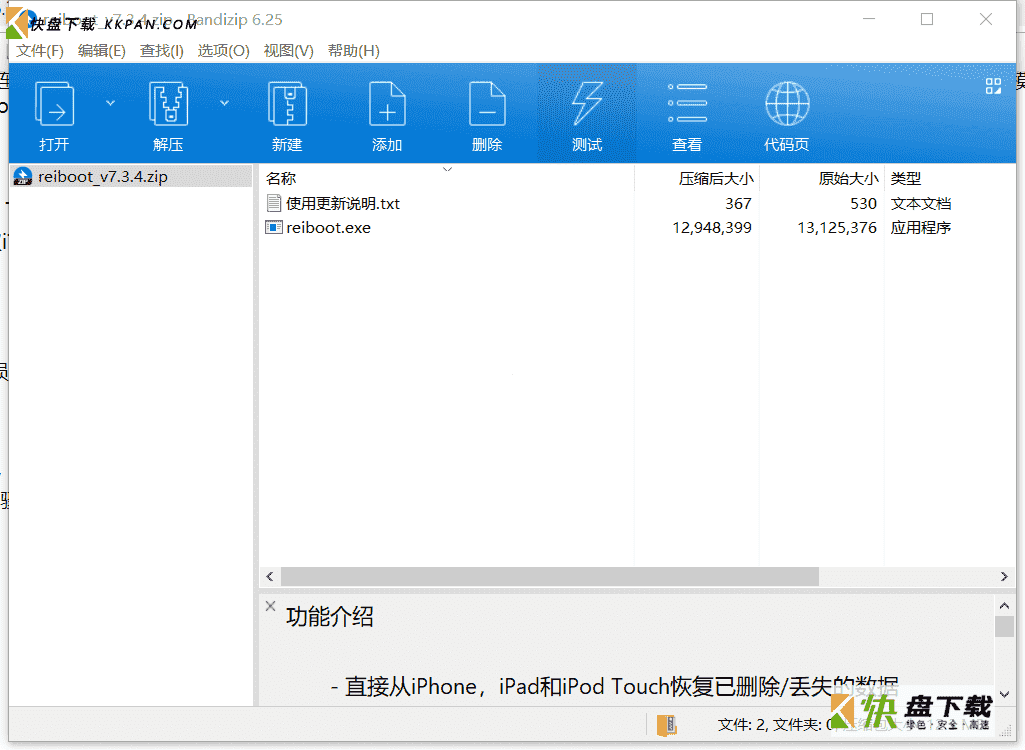Expand the dropdown arrow next to 解压
The width and height of the screenshot is (1025, 750).
coord(224,103)
